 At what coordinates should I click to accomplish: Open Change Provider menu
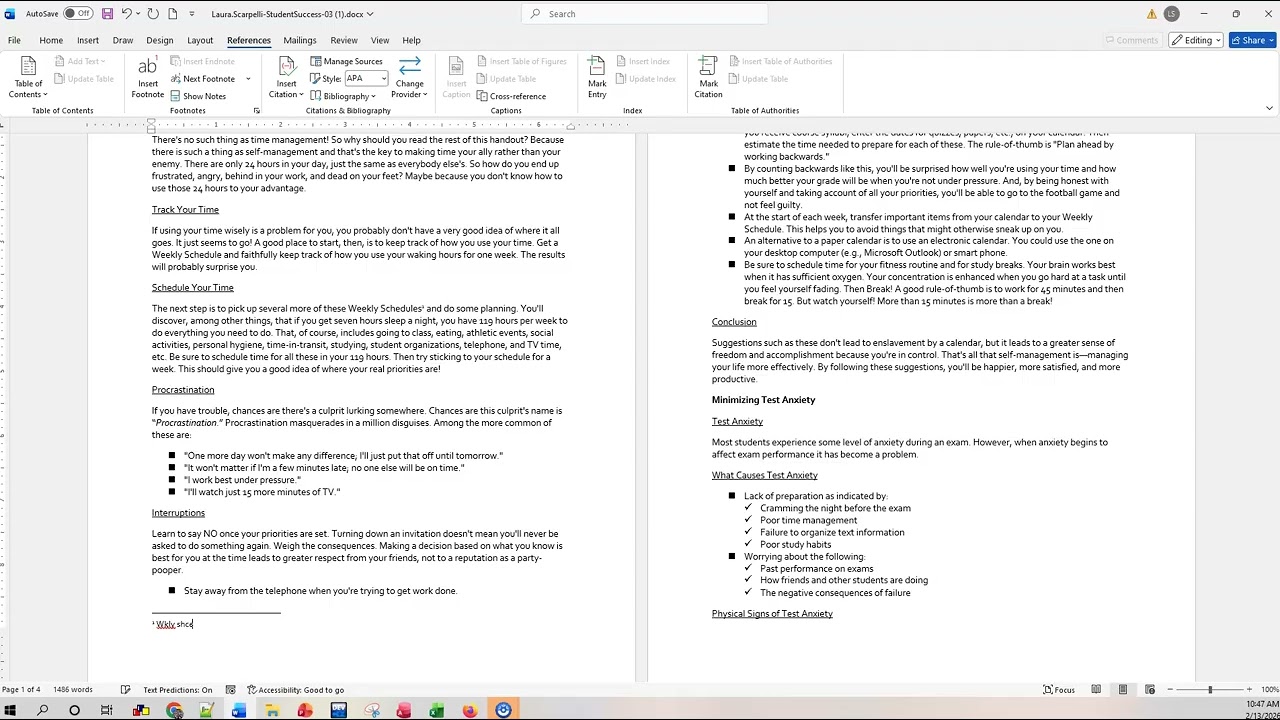(x=409, y=78)
